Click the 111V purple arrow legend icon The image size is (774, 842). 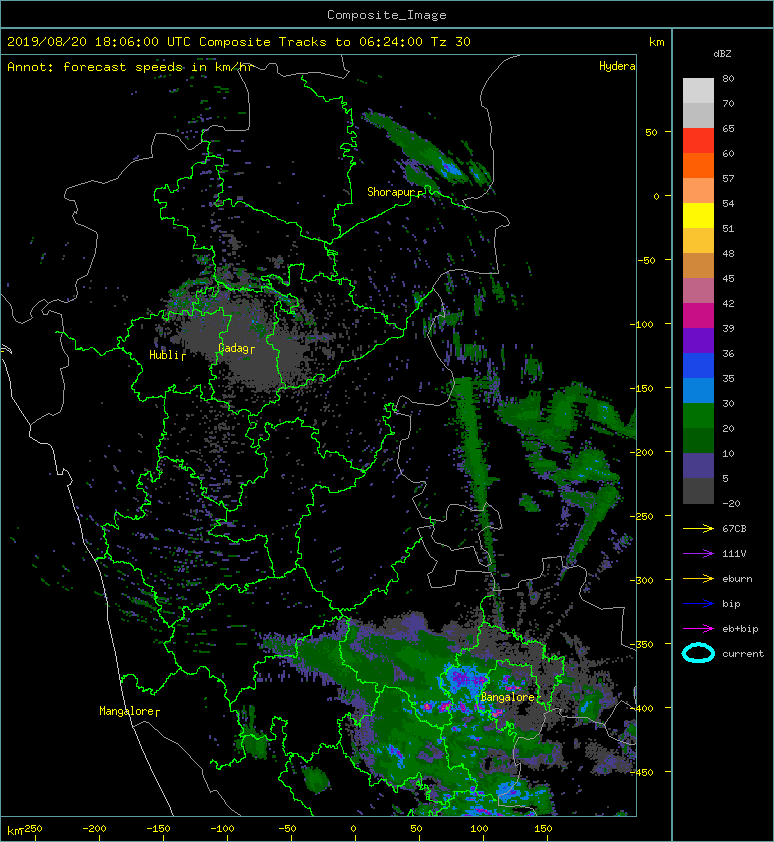tap(698, 554)
